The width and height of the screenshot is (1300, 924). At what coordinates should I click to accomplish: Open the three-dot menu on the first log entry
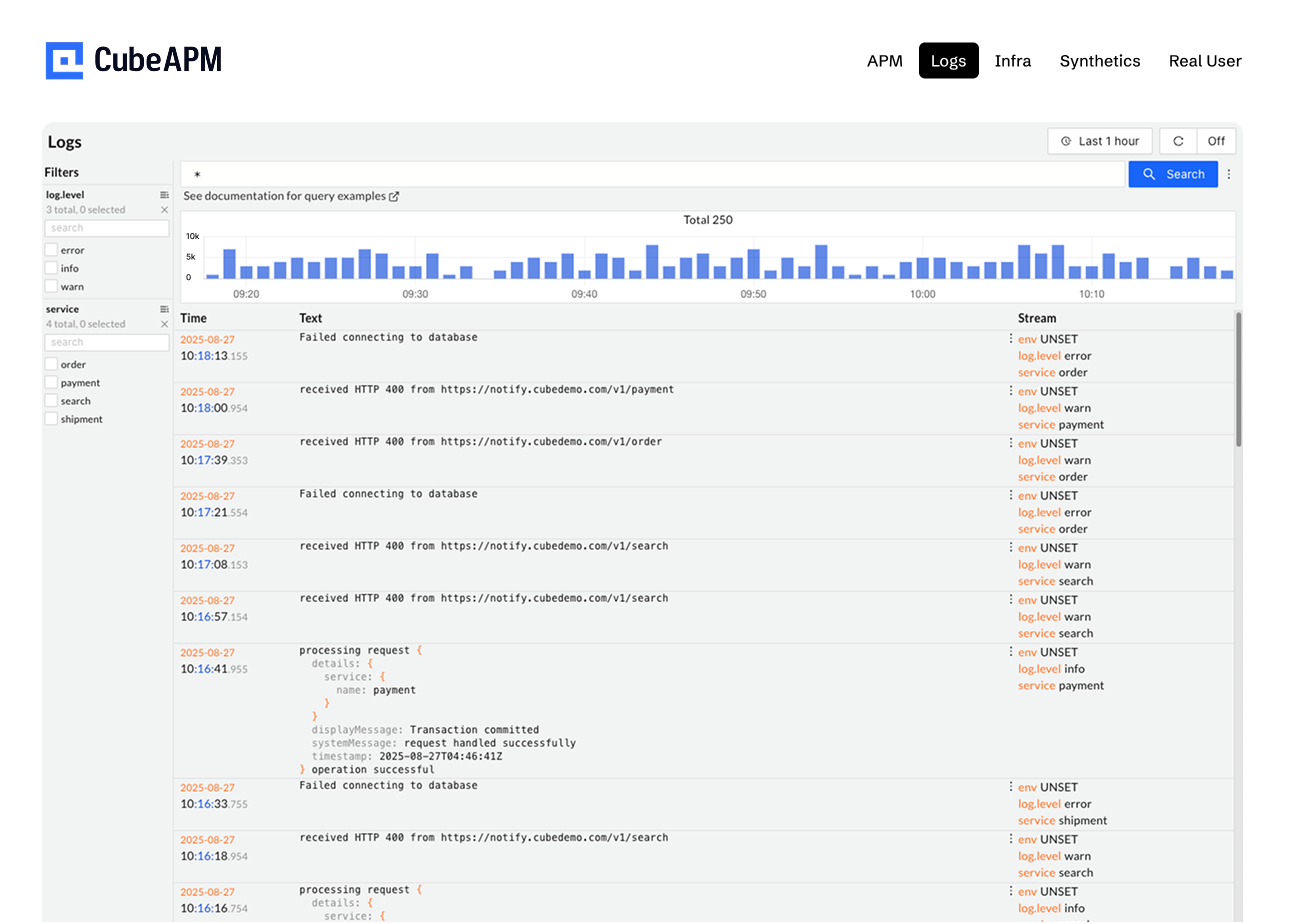pos(1012,337)
